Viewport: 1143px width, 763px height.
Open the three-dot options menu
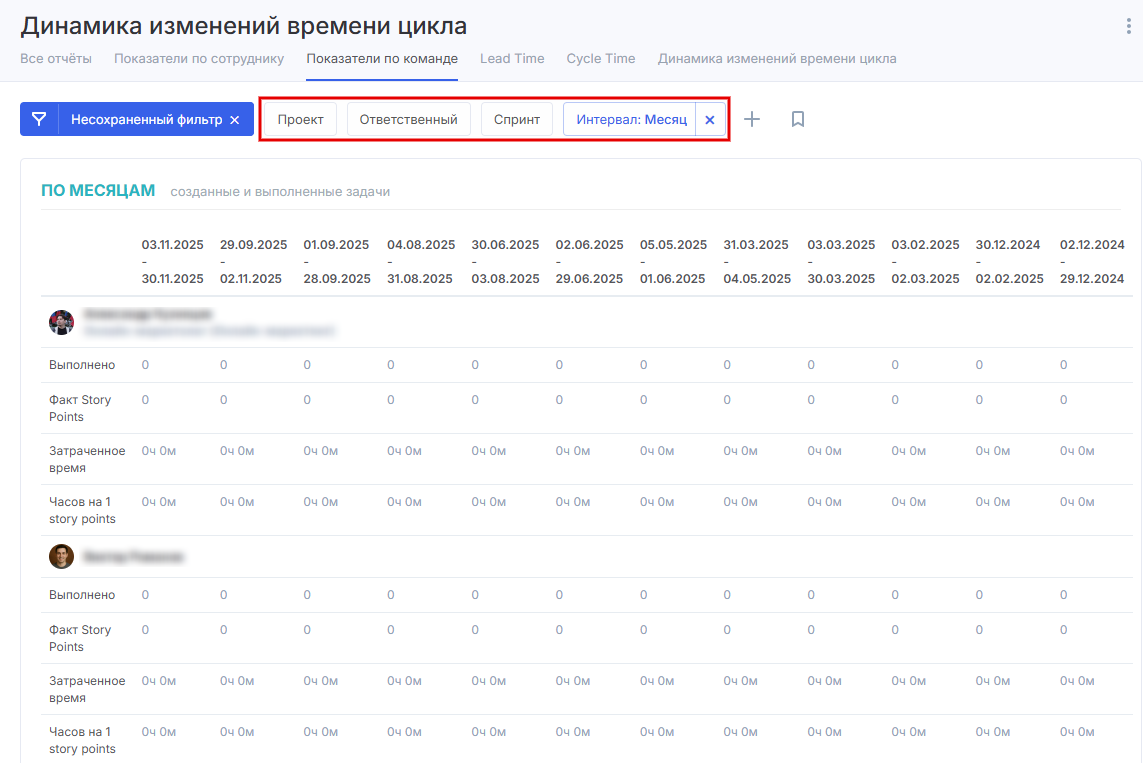point(1129,26)
